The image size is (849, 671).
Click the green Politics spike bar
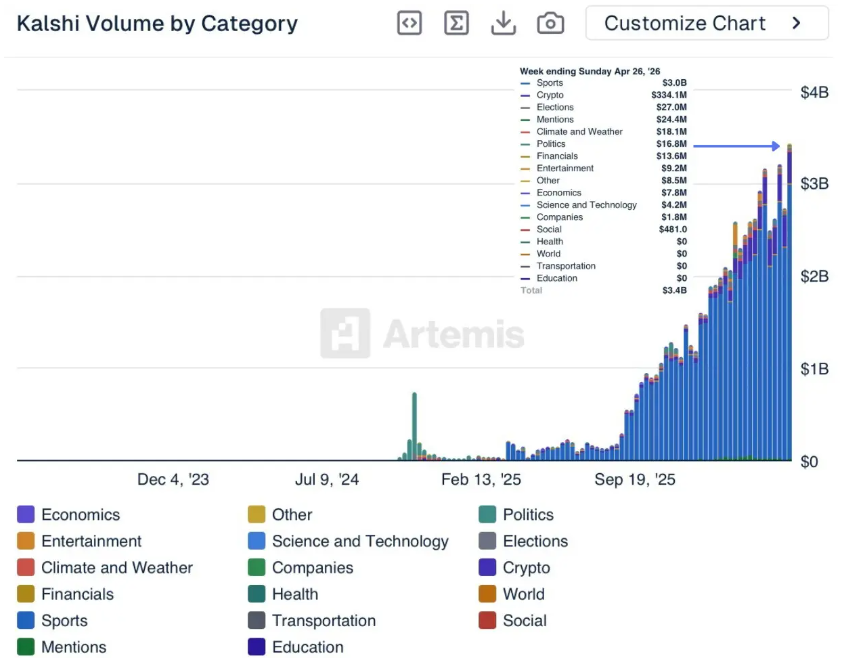pos(414,425)
